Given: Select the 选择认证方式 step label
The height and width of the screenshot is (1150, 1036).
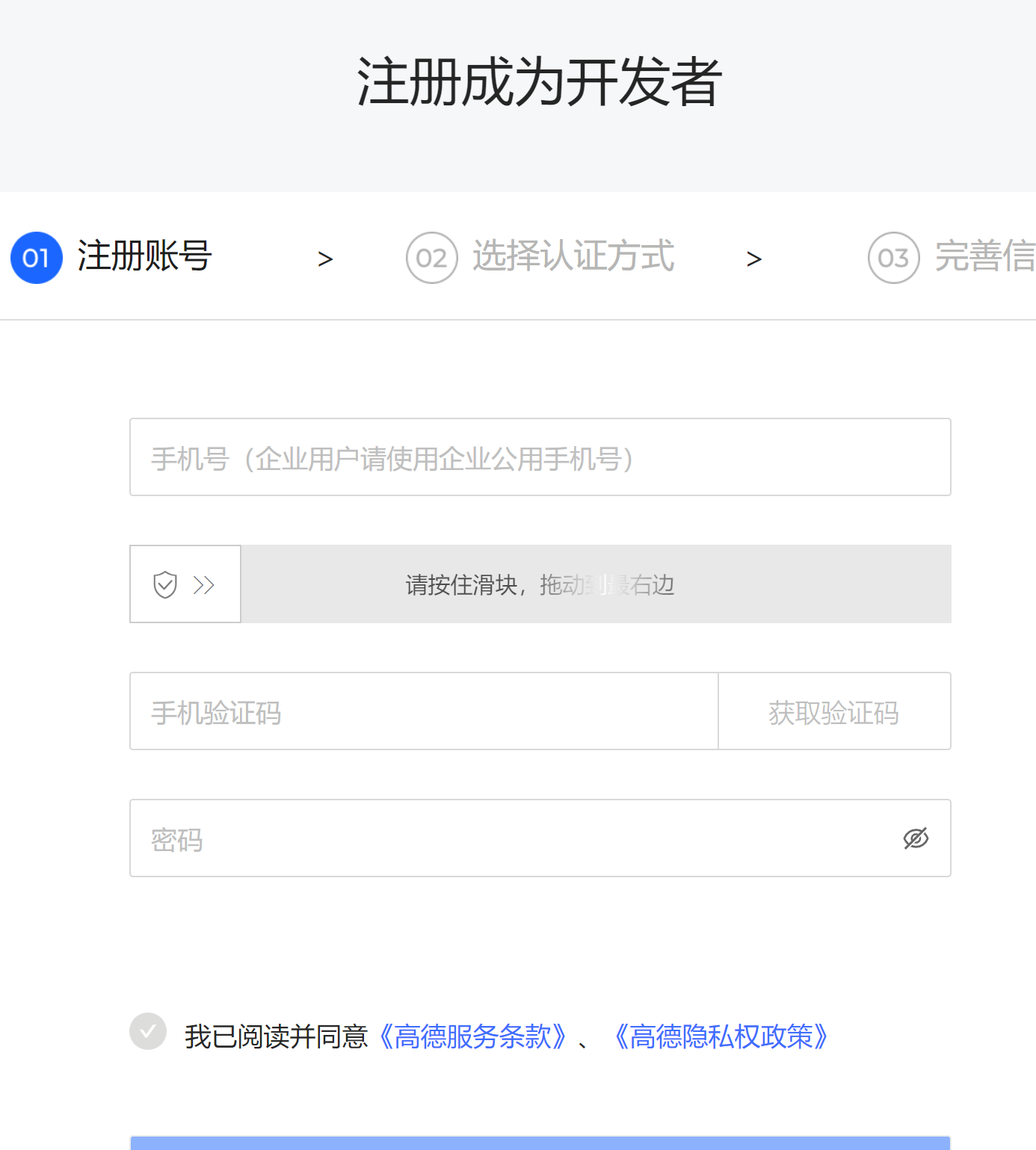Looking at the screenshot, I should coord(573,256).
